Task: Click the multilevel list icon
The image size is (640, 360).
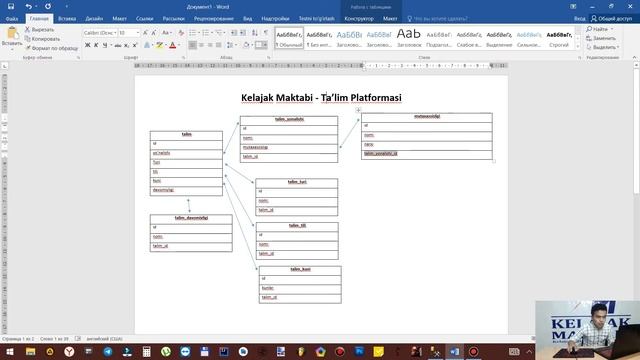Action: pos(219,33)
